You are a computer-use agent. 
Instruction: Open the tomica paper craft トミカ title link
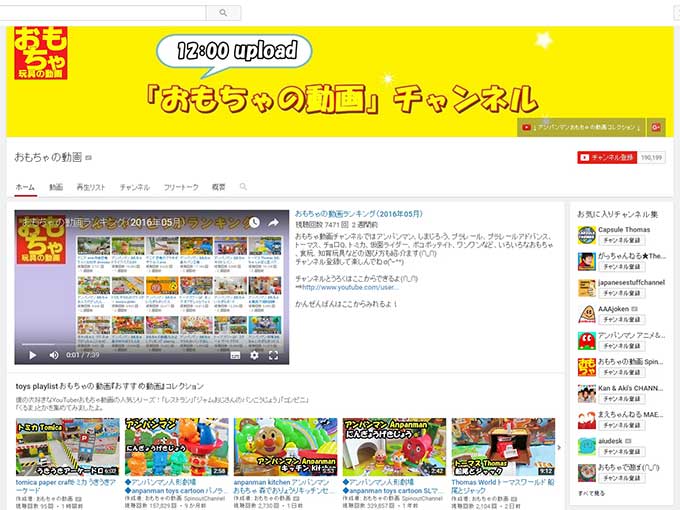pyautogui.click(x=66, y=487)
